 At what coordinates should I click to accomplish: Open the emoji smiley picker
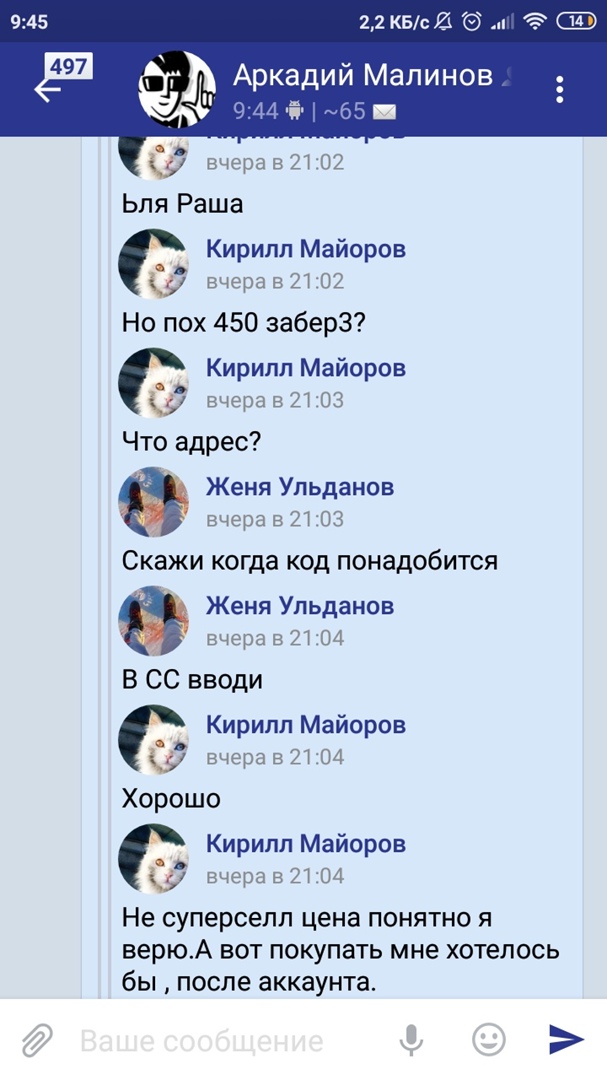(x=488, y=1039)
